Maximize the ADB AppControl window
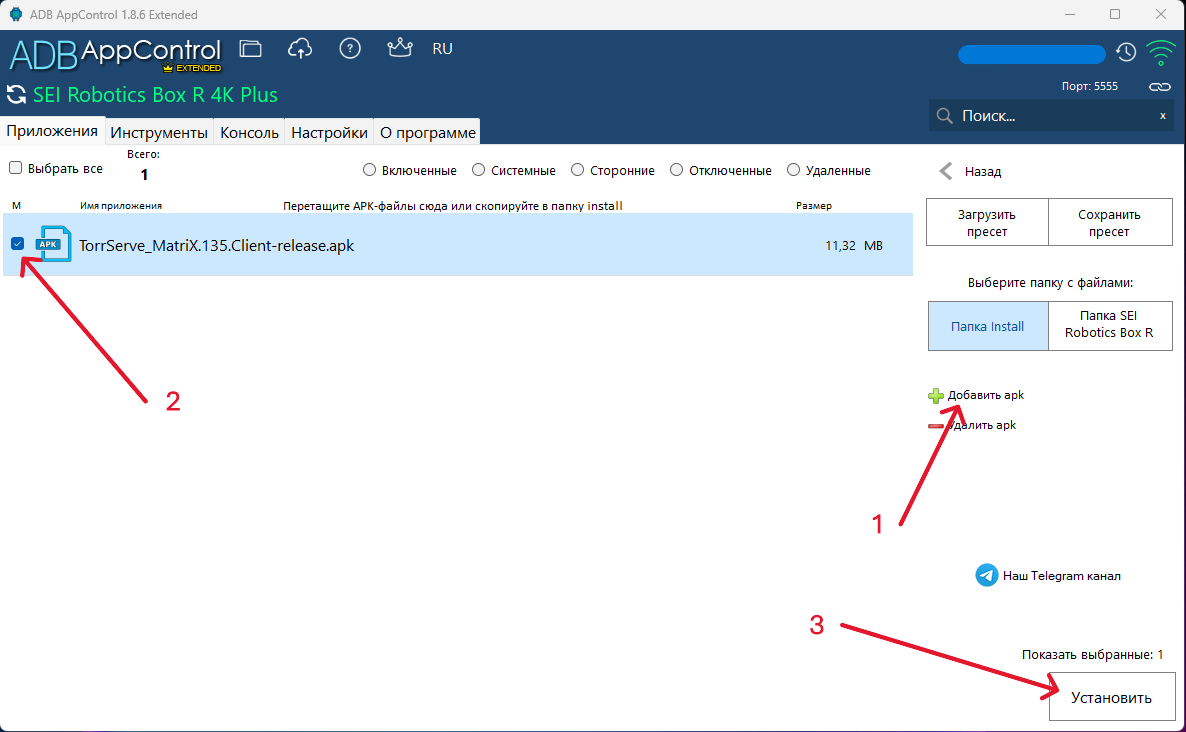The image size is (1186, 732). 1115,14
